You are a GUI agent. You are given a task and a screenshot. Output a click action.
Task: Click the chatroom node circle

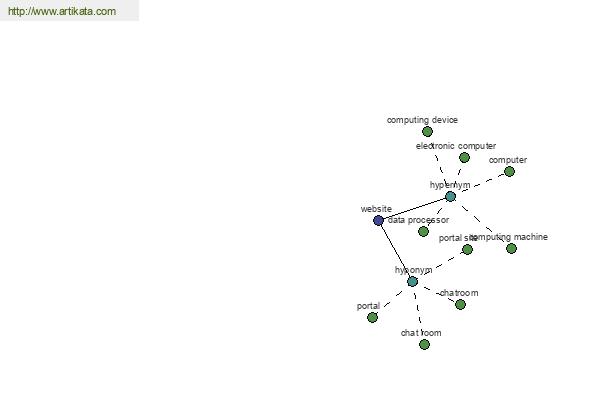(x=460, y=305)
